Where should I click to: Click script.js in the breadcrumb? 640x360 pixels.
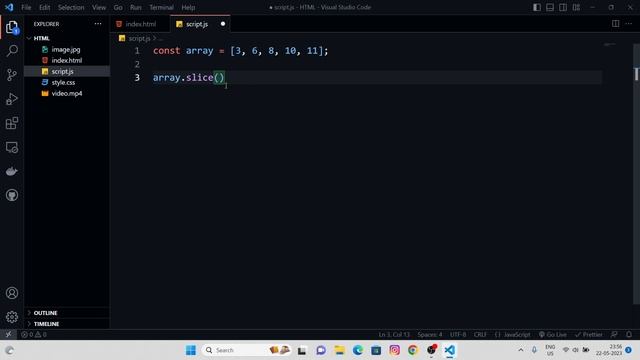[x=139, y=38]
